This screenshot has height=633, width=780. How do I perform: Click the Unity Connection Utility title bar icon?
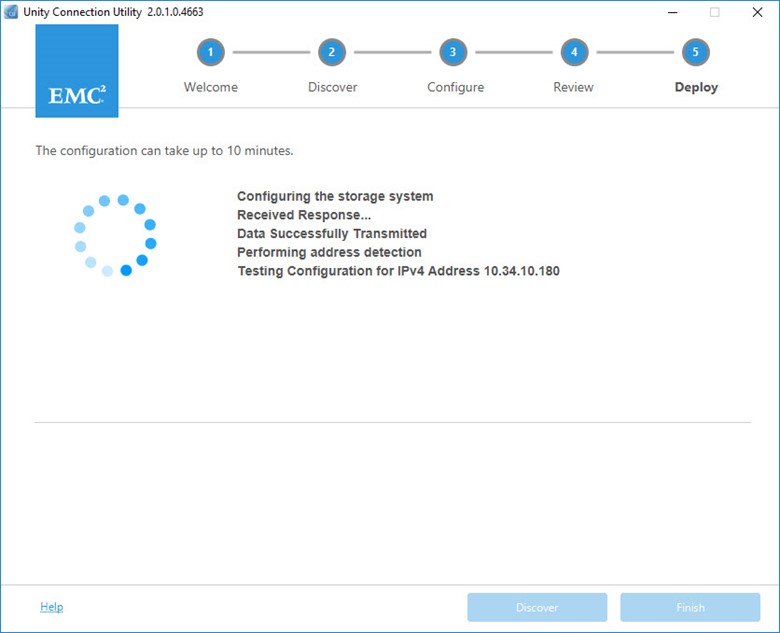pos(10,12)
